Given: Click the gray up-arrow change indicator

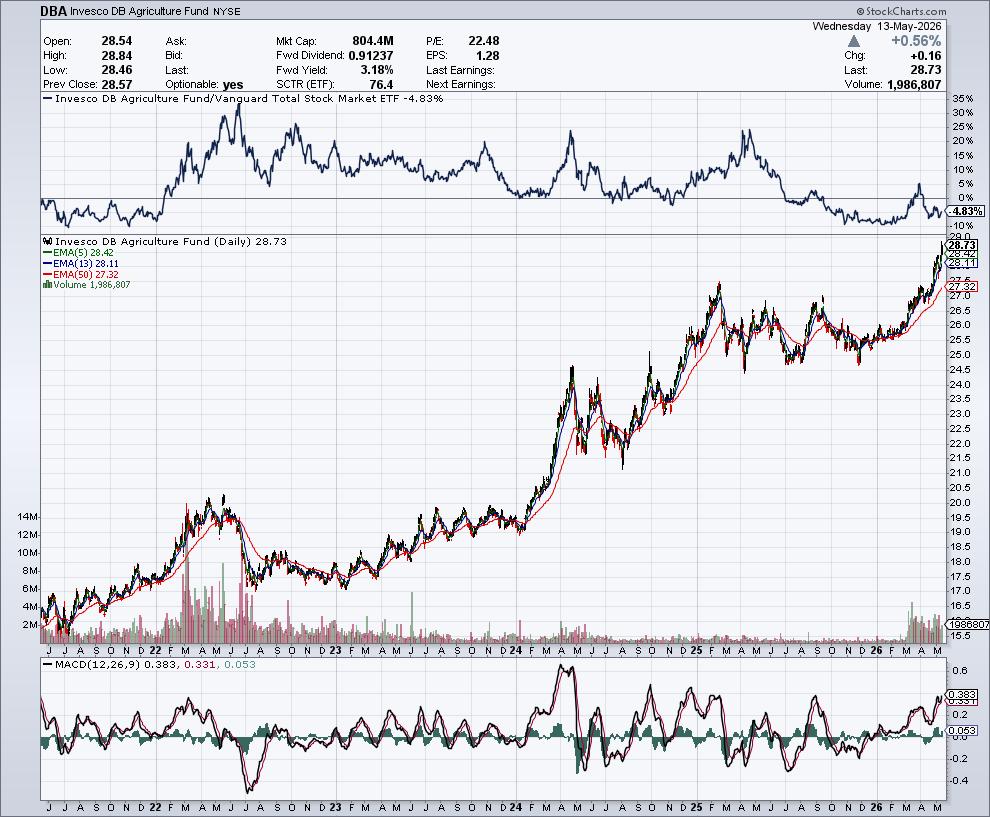Looking at the screenshot, I should pos(854,41).
